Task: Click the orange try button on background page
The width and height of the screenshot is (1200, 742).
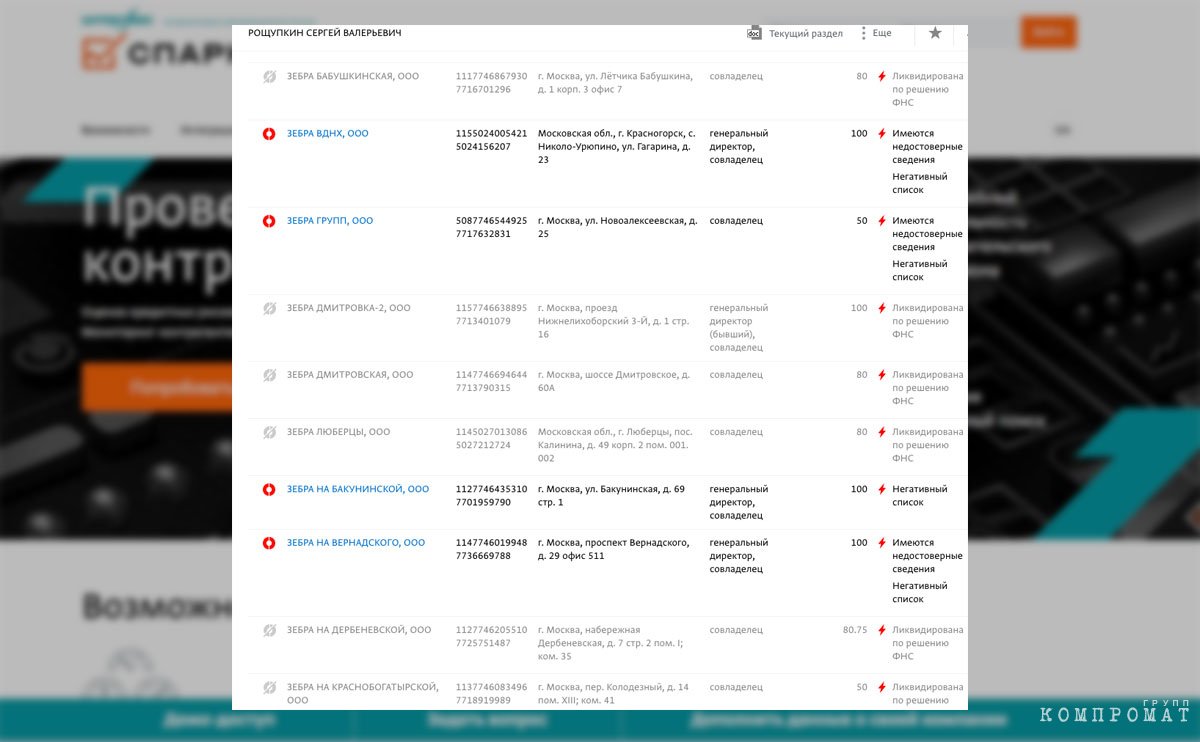Action: pyautogui.click(x=157, y=387)
